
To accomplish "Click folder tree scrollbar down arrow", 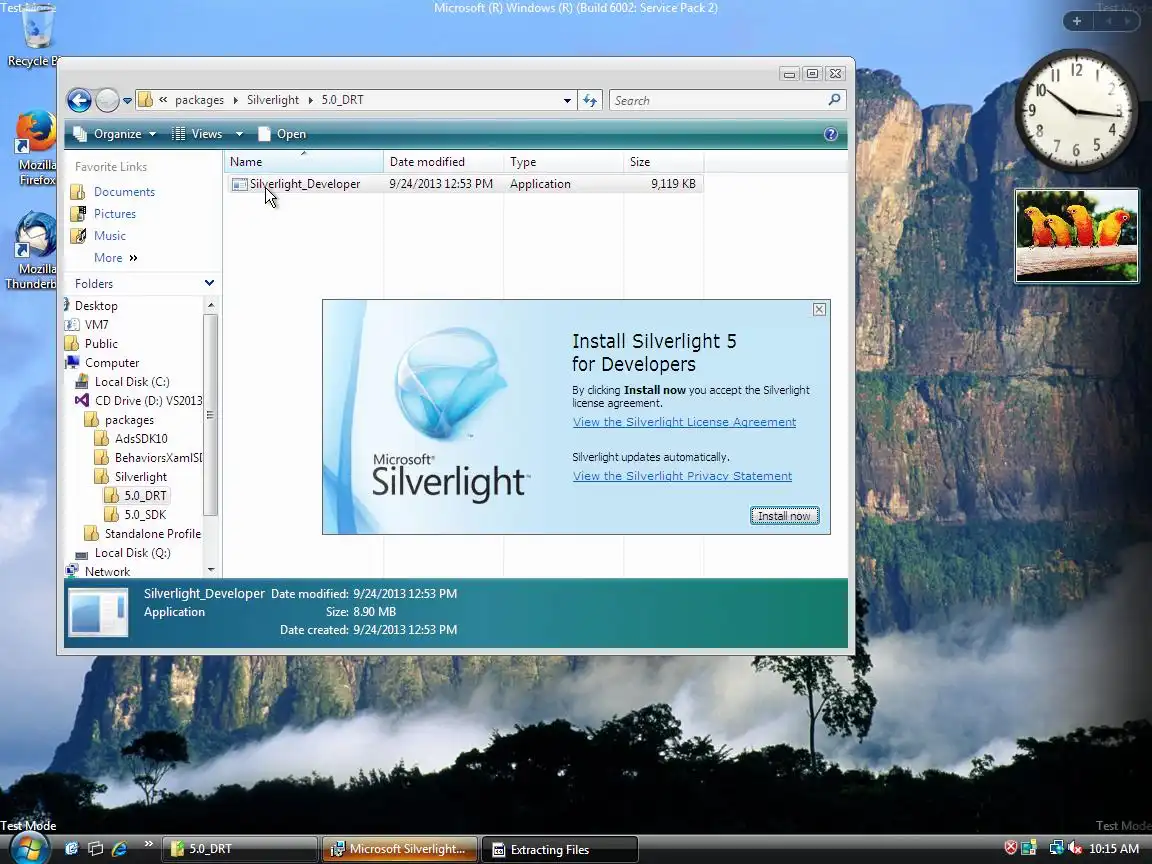I will [211, 570].
